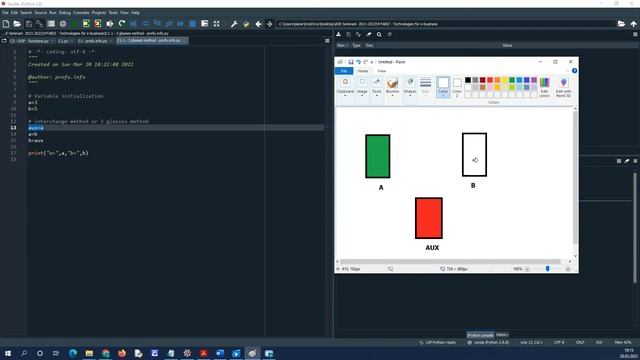This screenshot has width=640, height=360.
Task: Open the Clipboard dropdown in Paint
Action: click(x=345, y=86)
